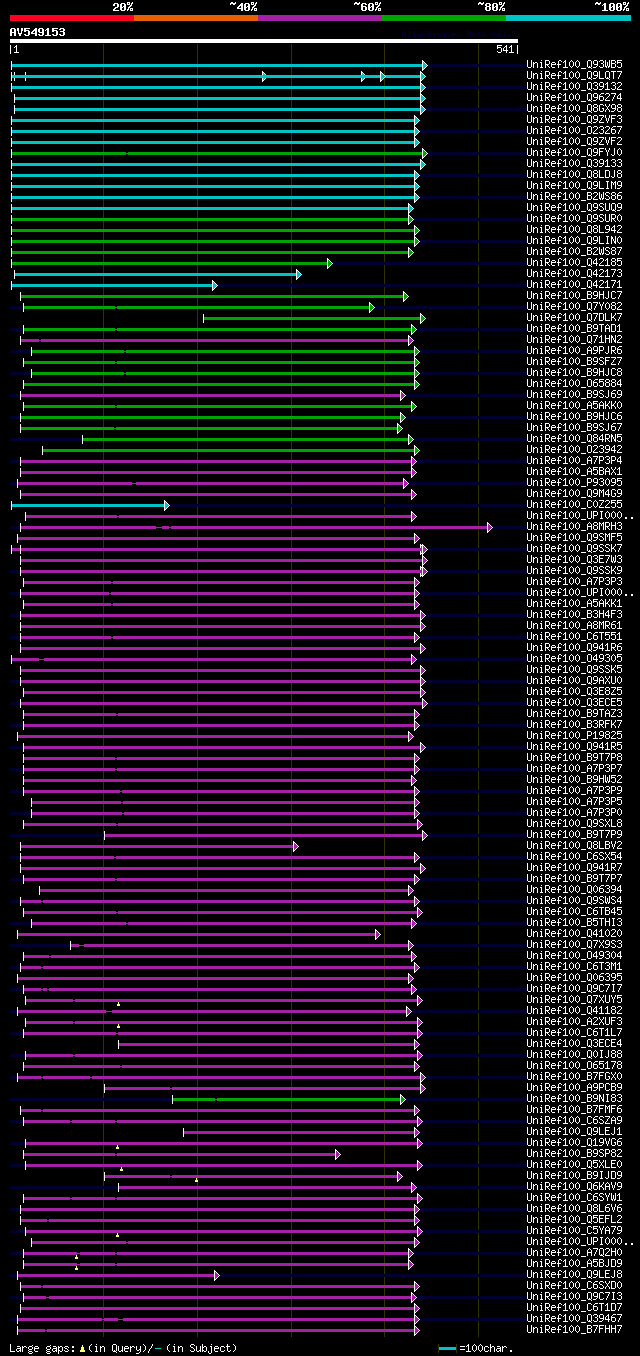
Task: Click the green alignment bar for UniRef100_B9NI83
Action: [289, 1099]
